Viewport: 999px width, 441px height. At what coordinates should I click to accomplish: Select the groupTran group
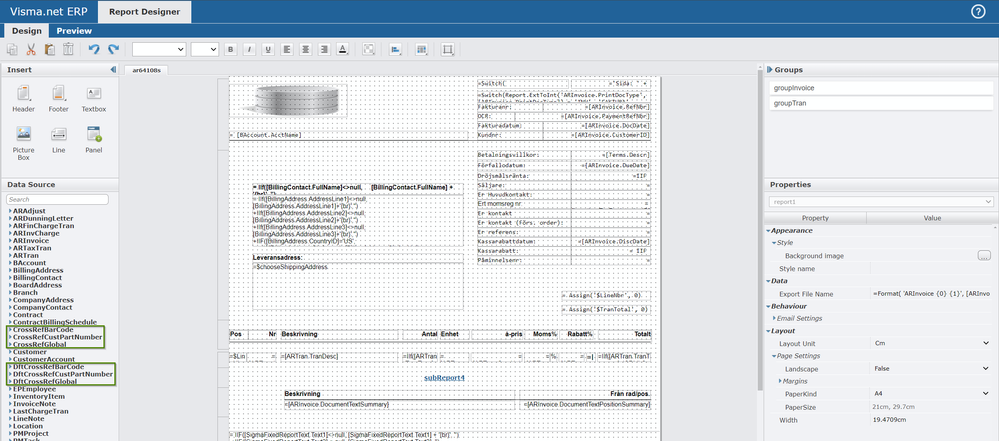point(881,103)
